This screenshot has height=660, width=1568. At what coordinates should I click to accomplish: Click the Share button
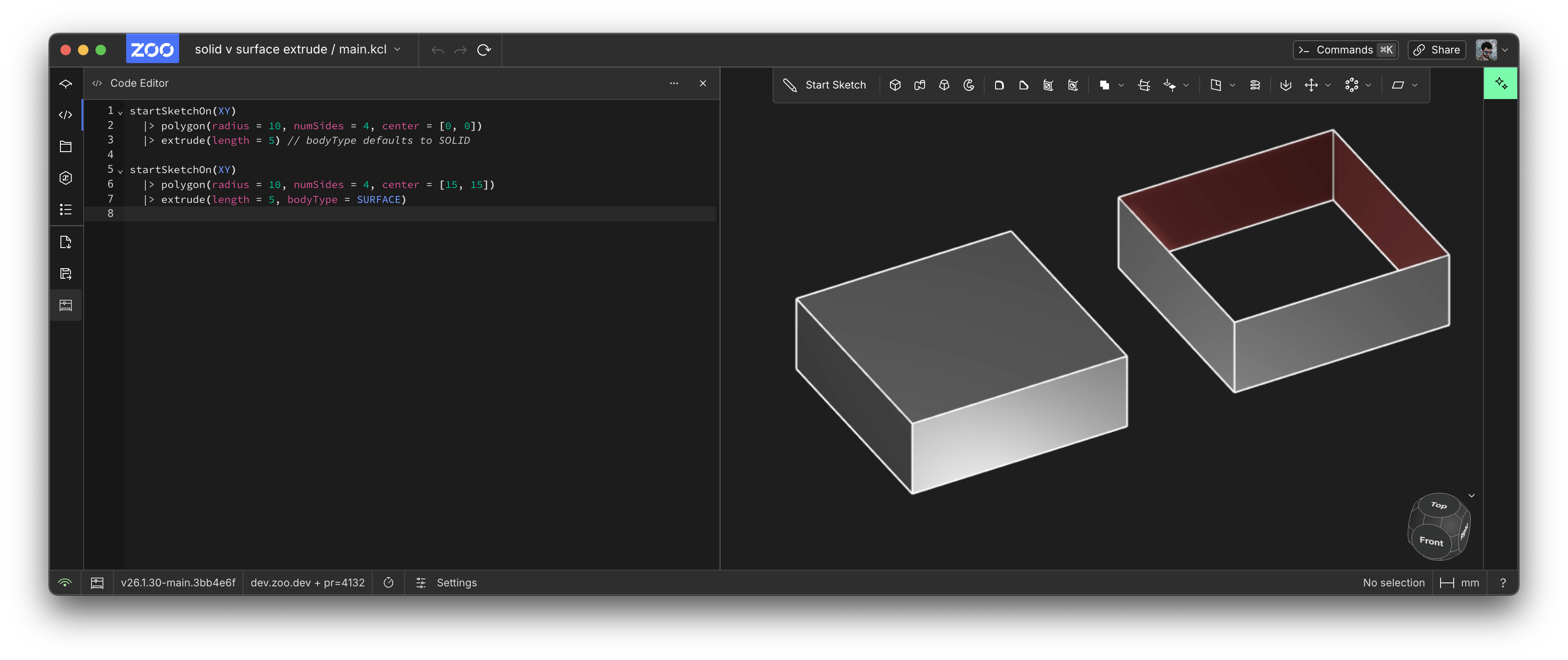click(x=1437, y=50)
